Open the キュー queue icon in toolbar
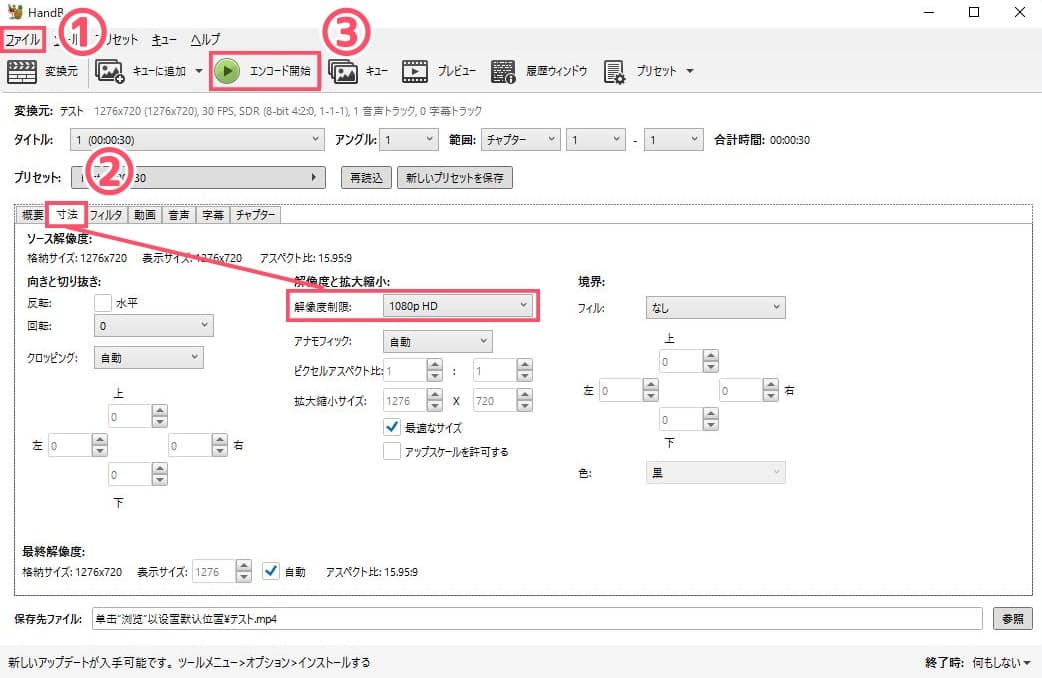 coord(343,71)
